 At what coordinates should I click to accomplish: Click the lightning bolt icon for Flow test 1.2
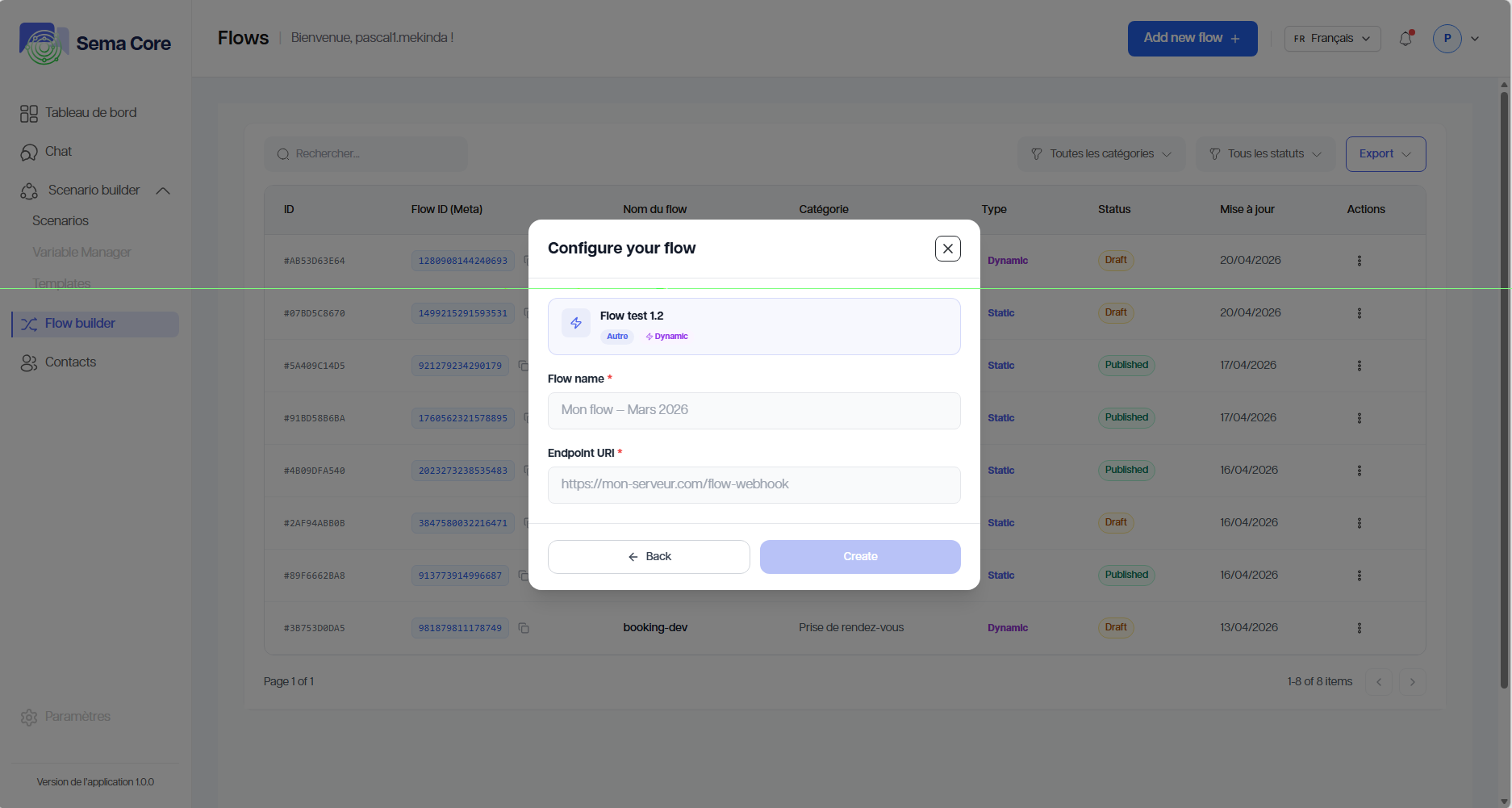click(576, 323)
